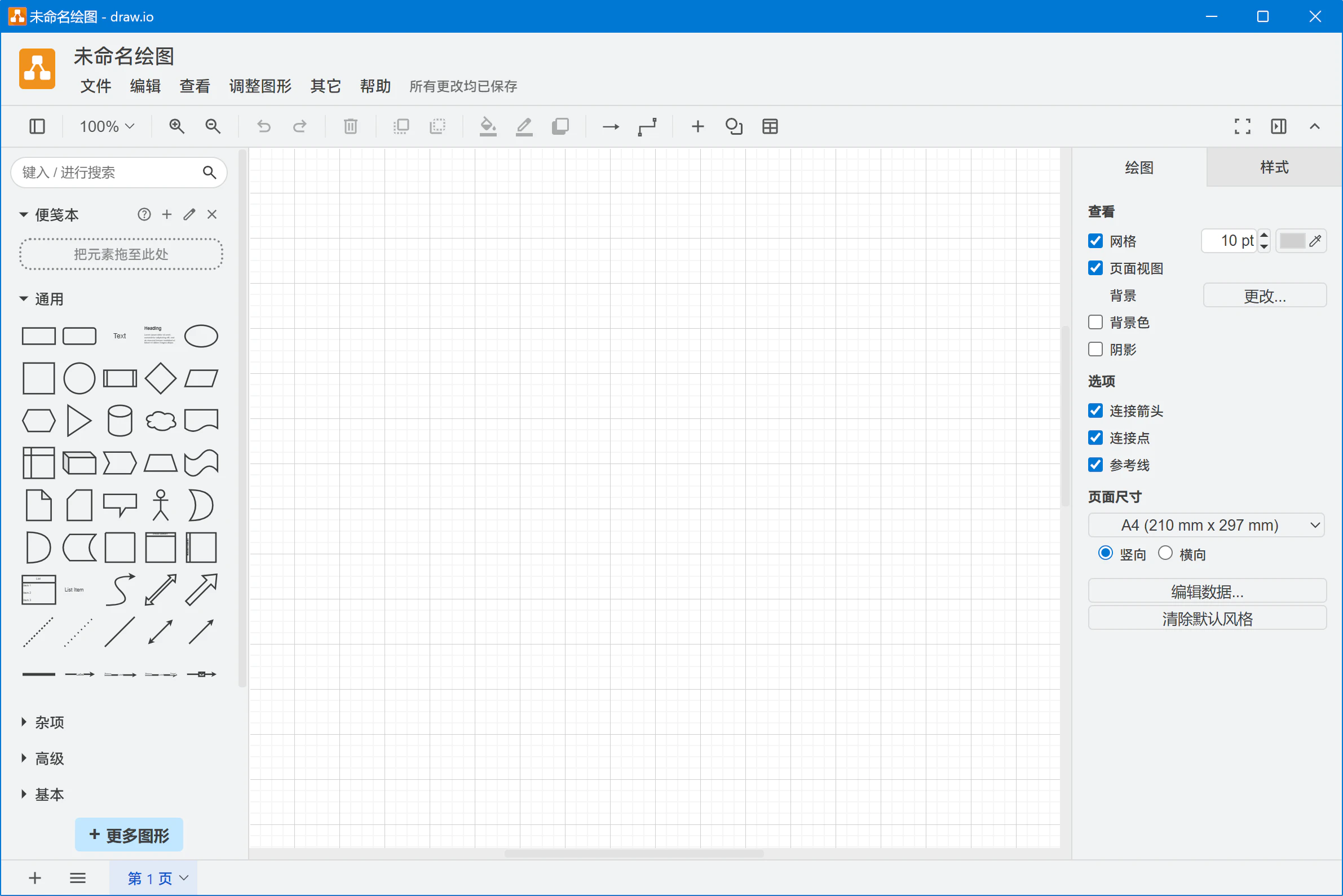Click the Insert Table icon

pyautogui.click(x=769, y=126)
